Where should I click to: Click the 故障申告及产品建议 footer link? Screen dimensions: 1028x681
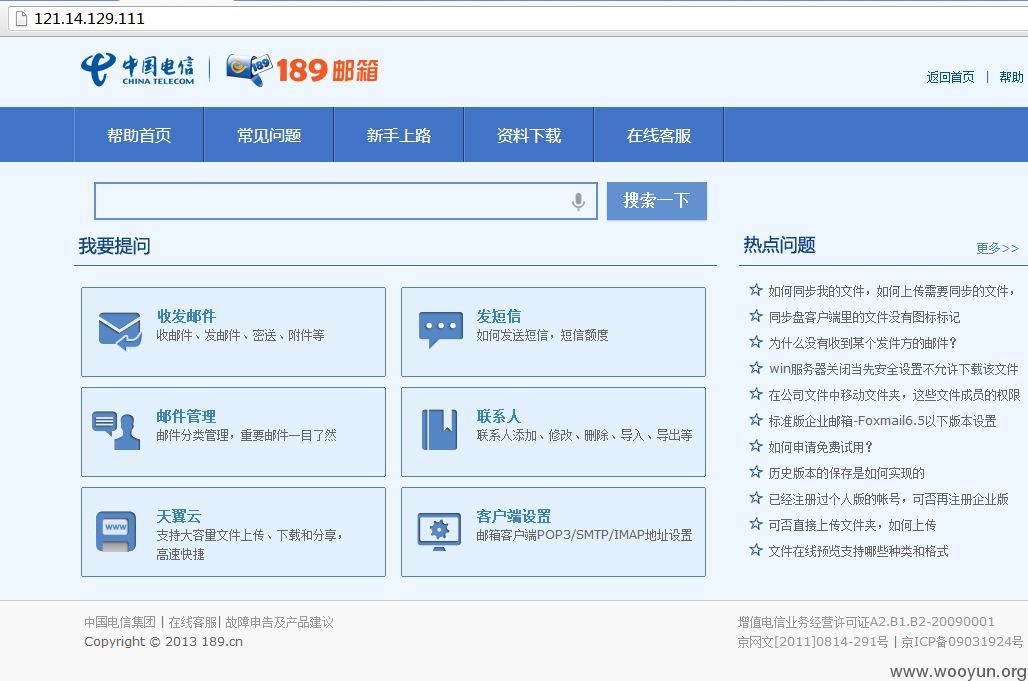[x=279, y=622]
